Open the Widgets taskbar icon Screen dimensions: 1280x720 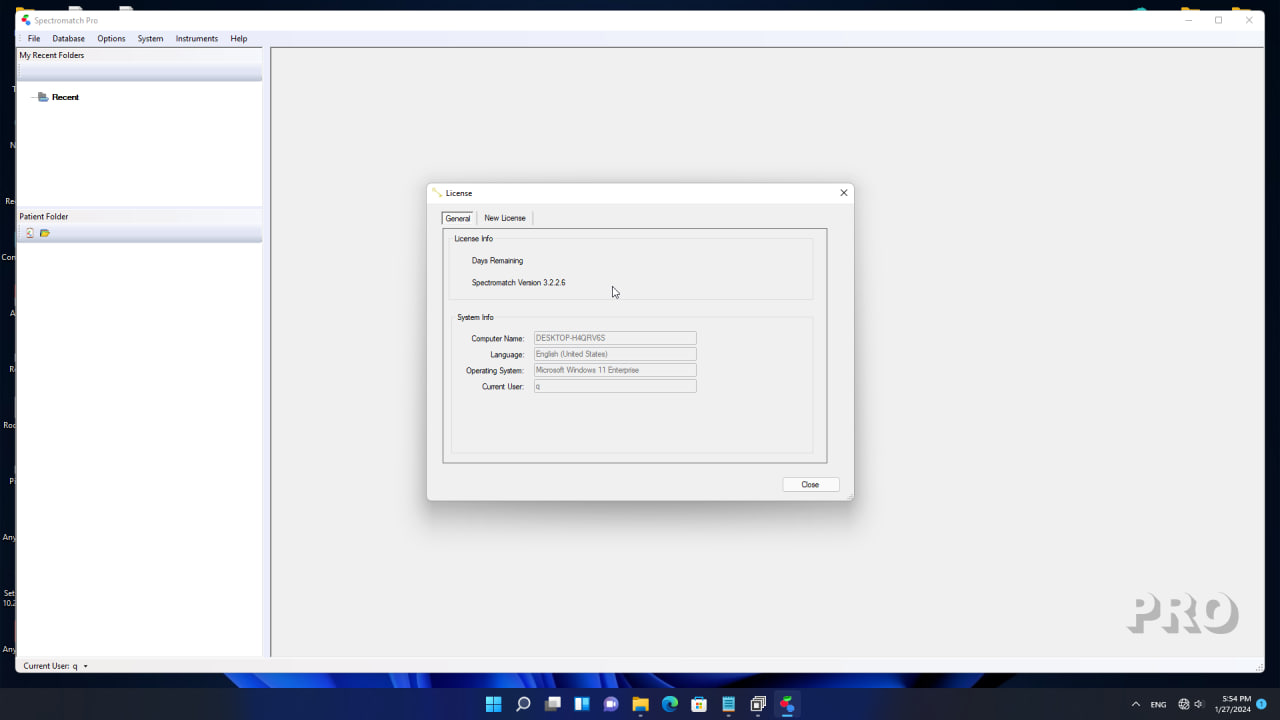(582, 704)
